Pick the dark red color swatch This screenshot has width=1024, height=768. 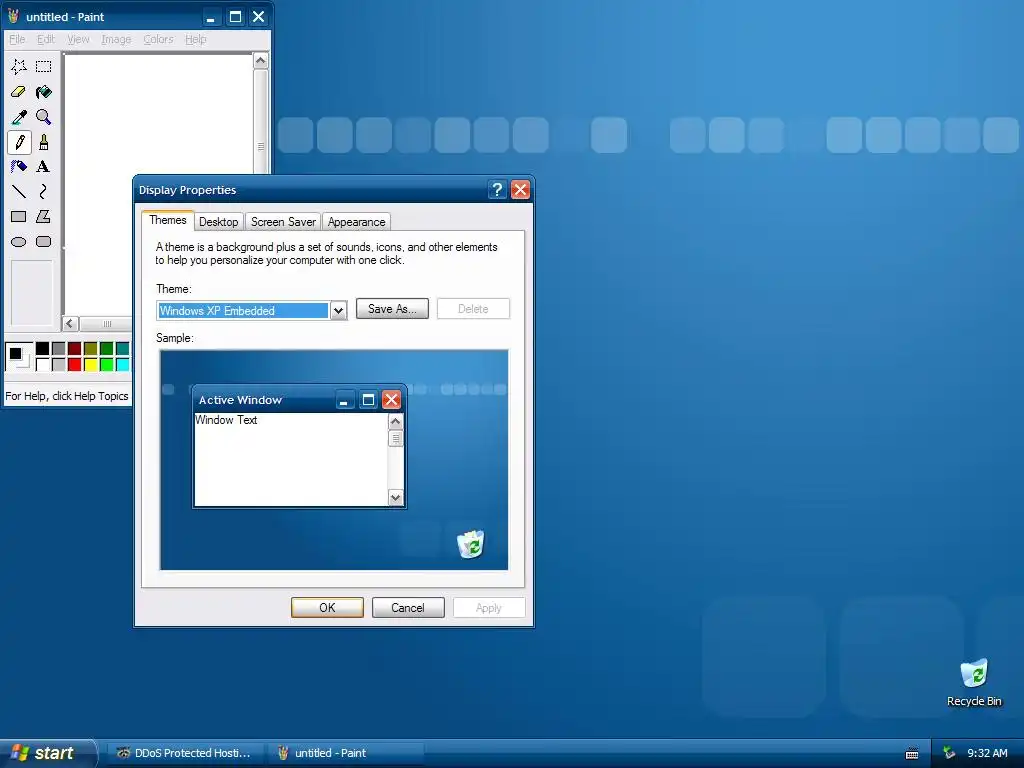[74, 348]
